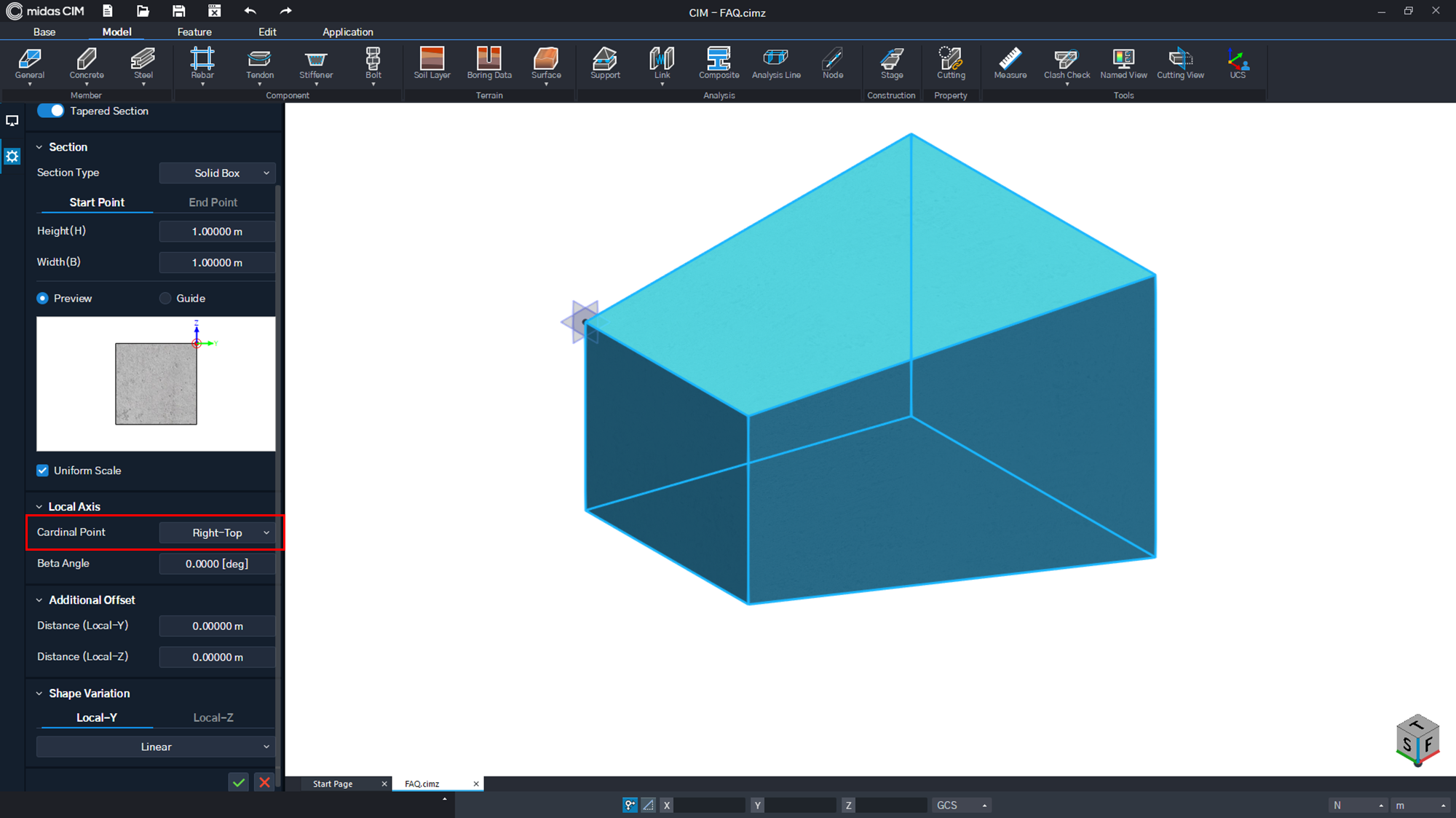Collapse the Section group
Image resolution: width=1456 pixels, height=818 pixels.
click(39, 147)
